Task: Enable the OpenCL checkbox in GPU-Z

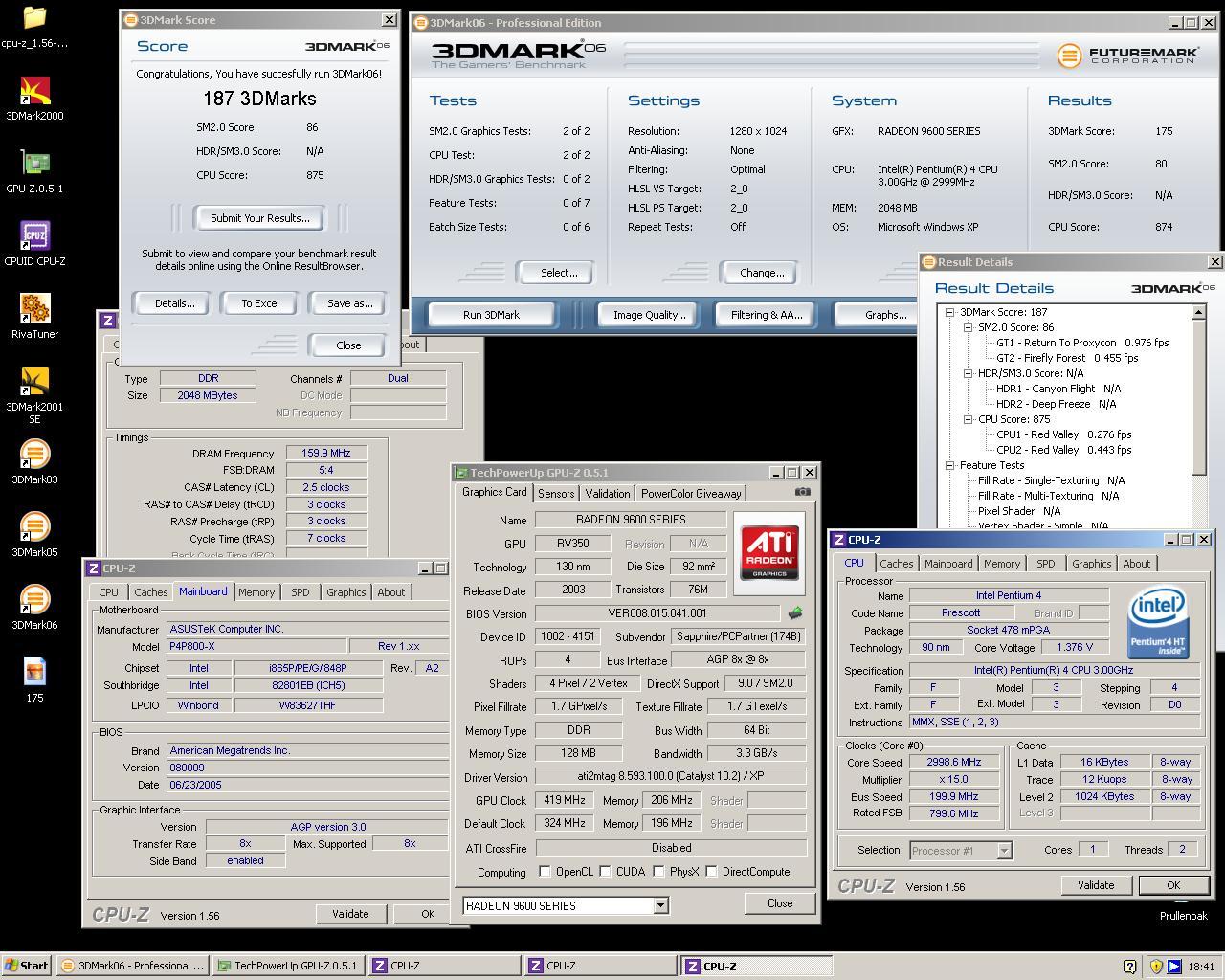Action: [545, 872]
